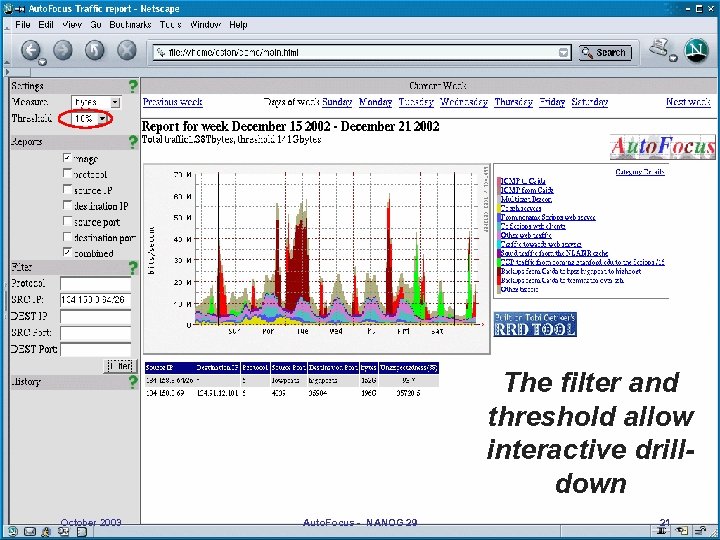The height and width of the screenshot is (540, 720).
Task: Open help for the Filter section
Action: [x=133, y=267]
